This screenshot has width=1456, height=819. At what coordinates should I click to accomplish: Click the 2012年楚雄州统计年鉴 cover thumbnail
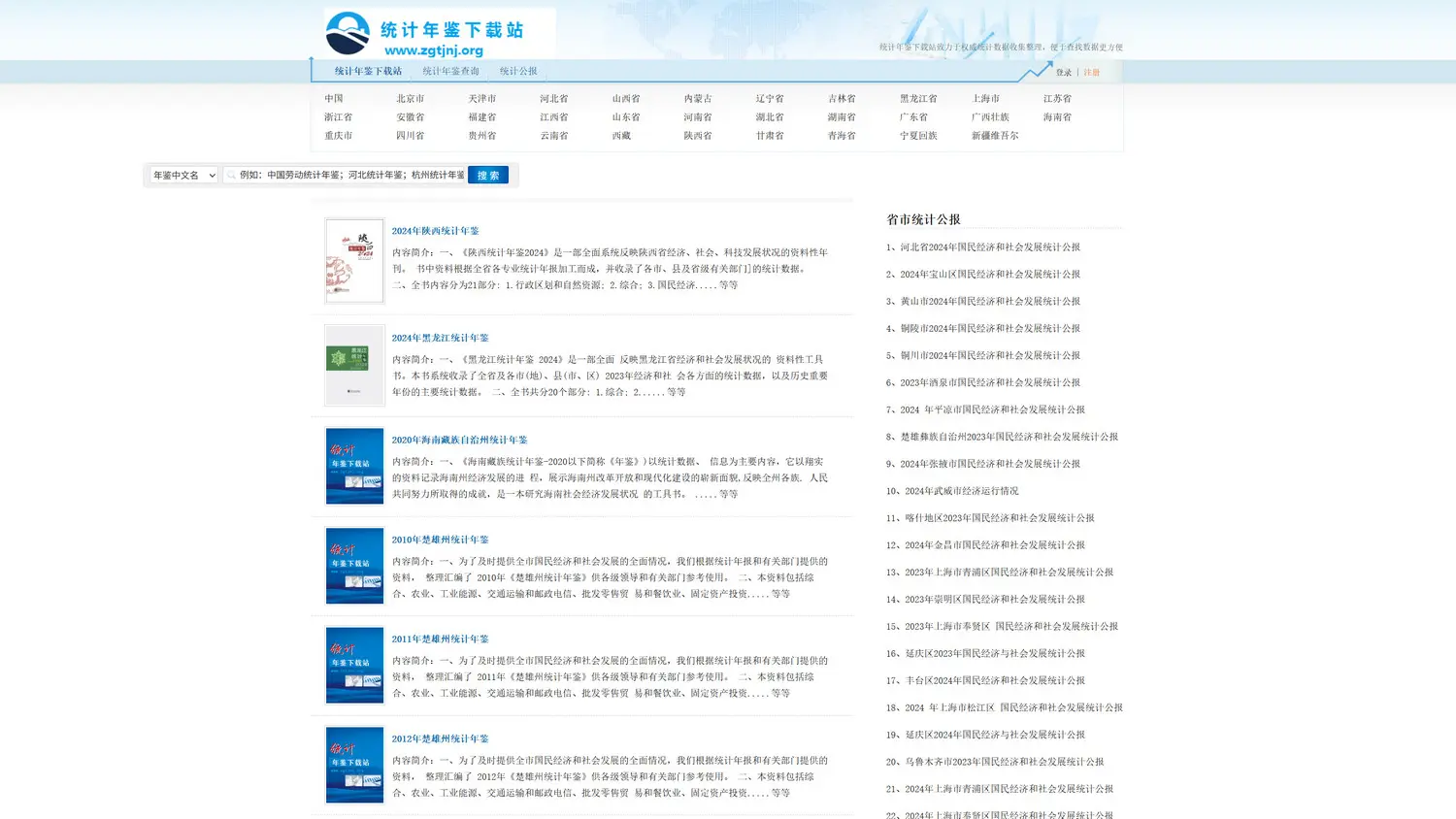(x=354, y=765)
